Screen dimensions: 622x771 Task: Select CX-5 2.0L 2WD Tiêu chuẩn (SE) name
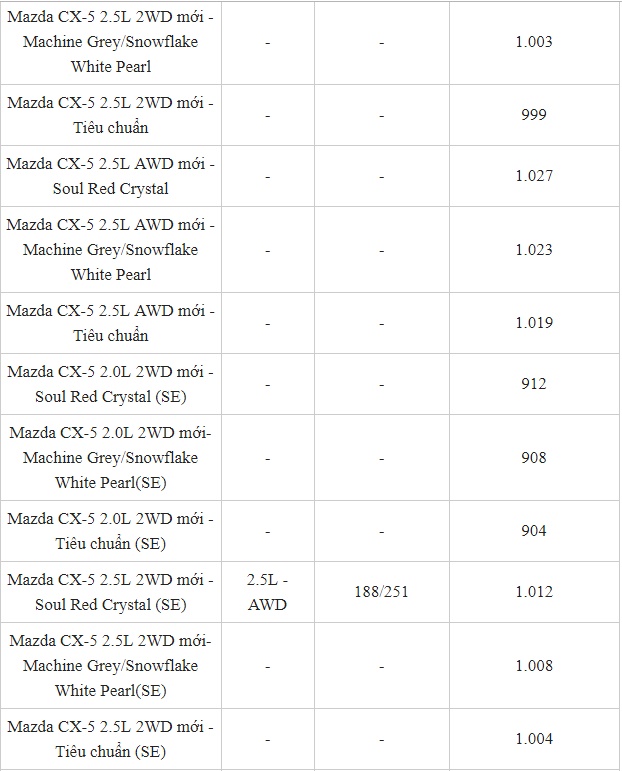110,531
